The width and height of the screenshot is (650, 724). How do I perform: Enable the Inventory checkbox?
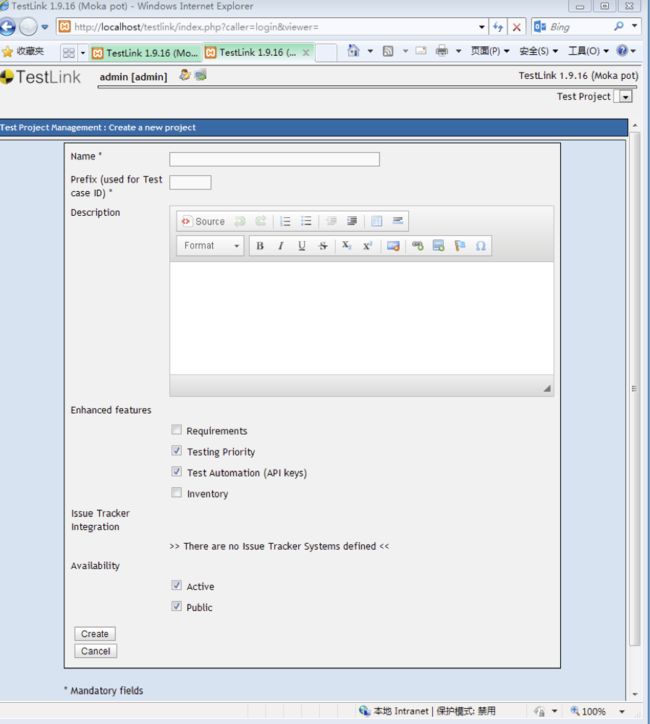[176, 493]
